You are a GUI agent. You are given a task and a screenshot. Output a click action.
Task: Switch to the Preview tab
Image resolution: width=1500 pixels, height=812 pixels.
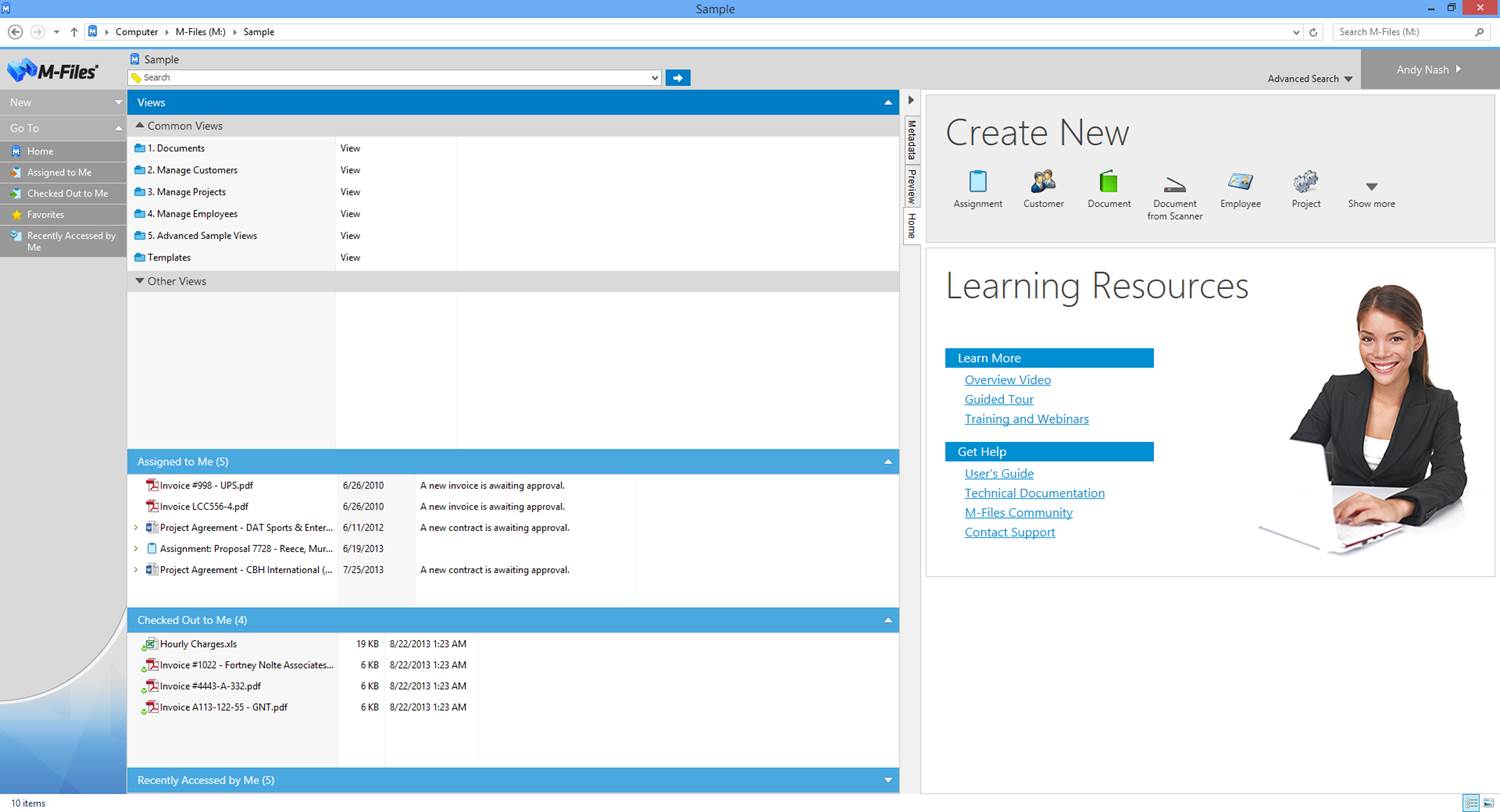(911, 186)
